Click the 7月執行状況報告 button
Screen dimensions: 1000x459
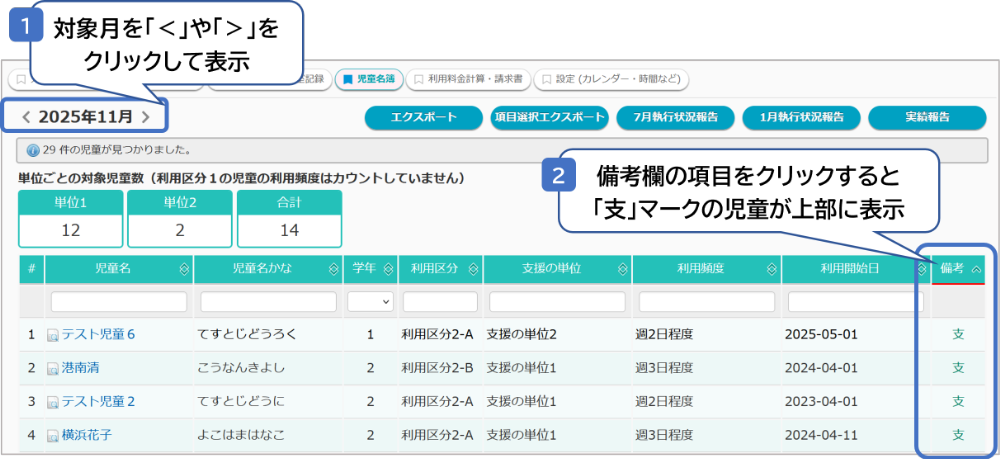coord(676,117)
